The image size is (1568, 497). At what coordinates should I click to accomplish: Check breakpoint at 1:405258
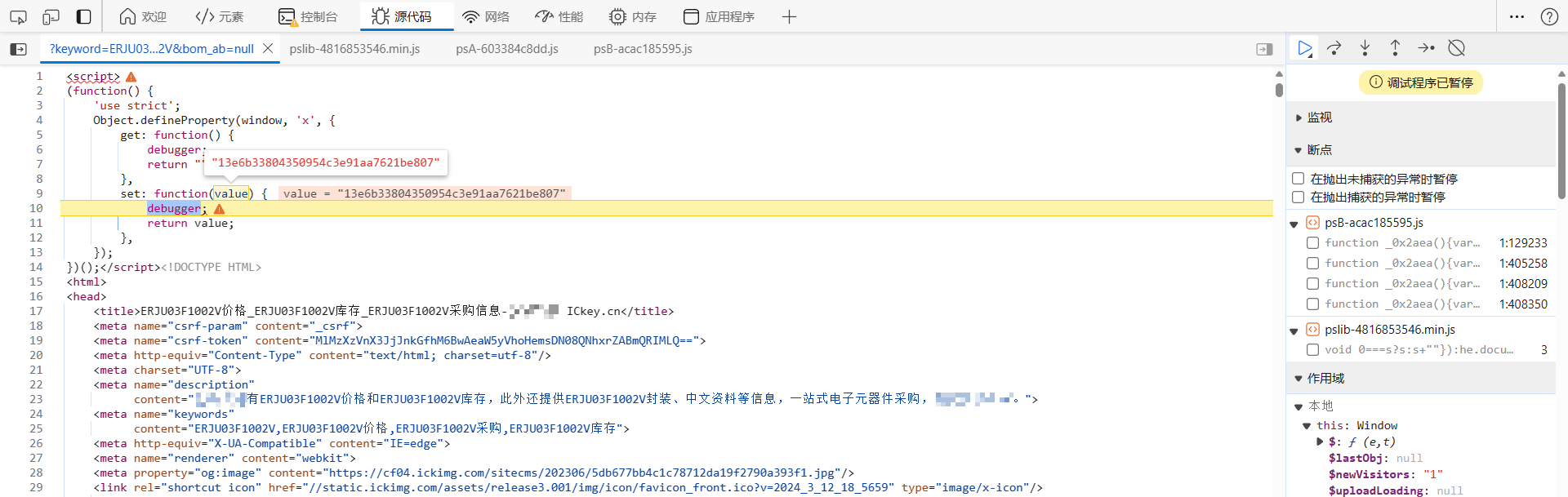[x=1312, y=264]
